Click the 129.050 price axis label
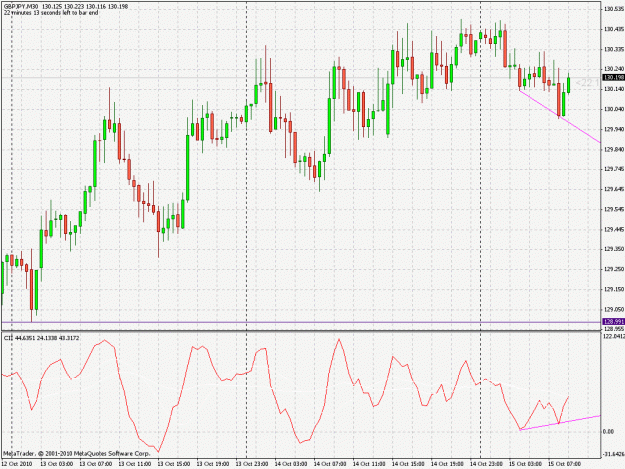625x469 pixels. [x=614, y=310]
